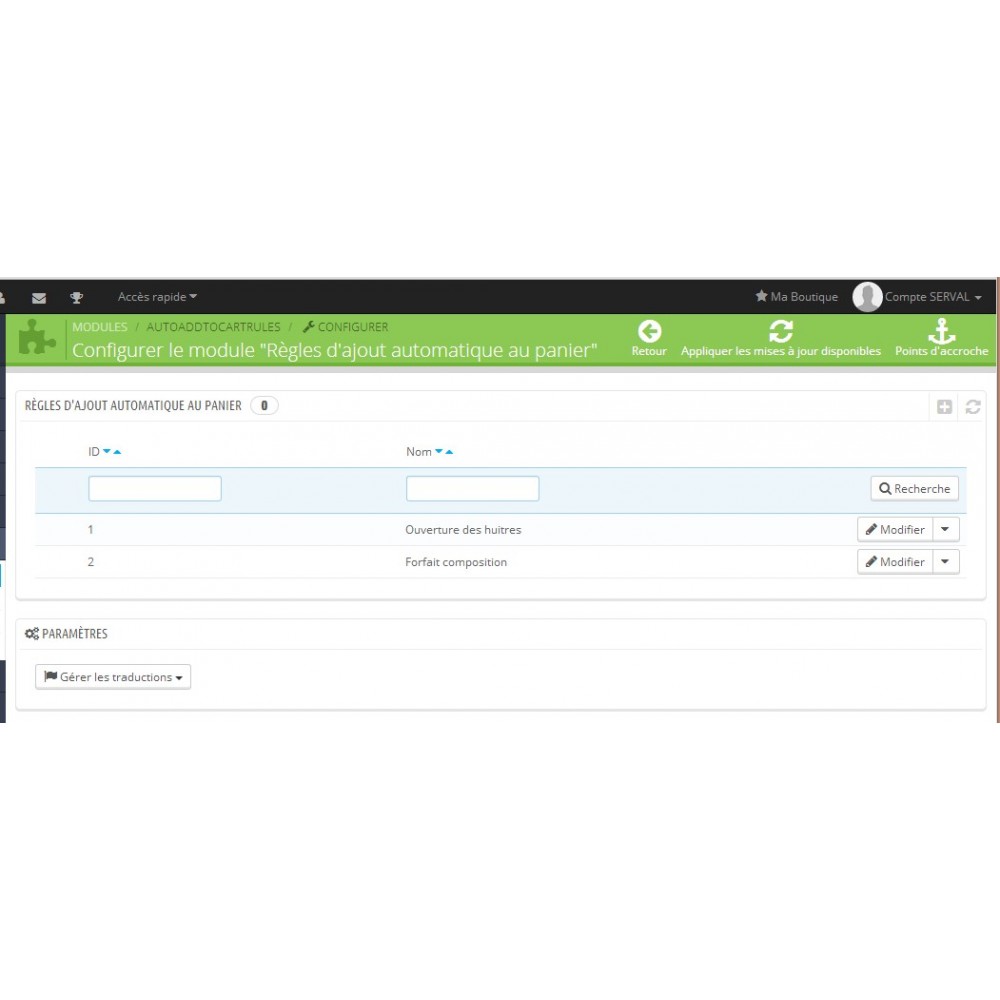Click the update refresh arrows icon

[x=781, y=331]
